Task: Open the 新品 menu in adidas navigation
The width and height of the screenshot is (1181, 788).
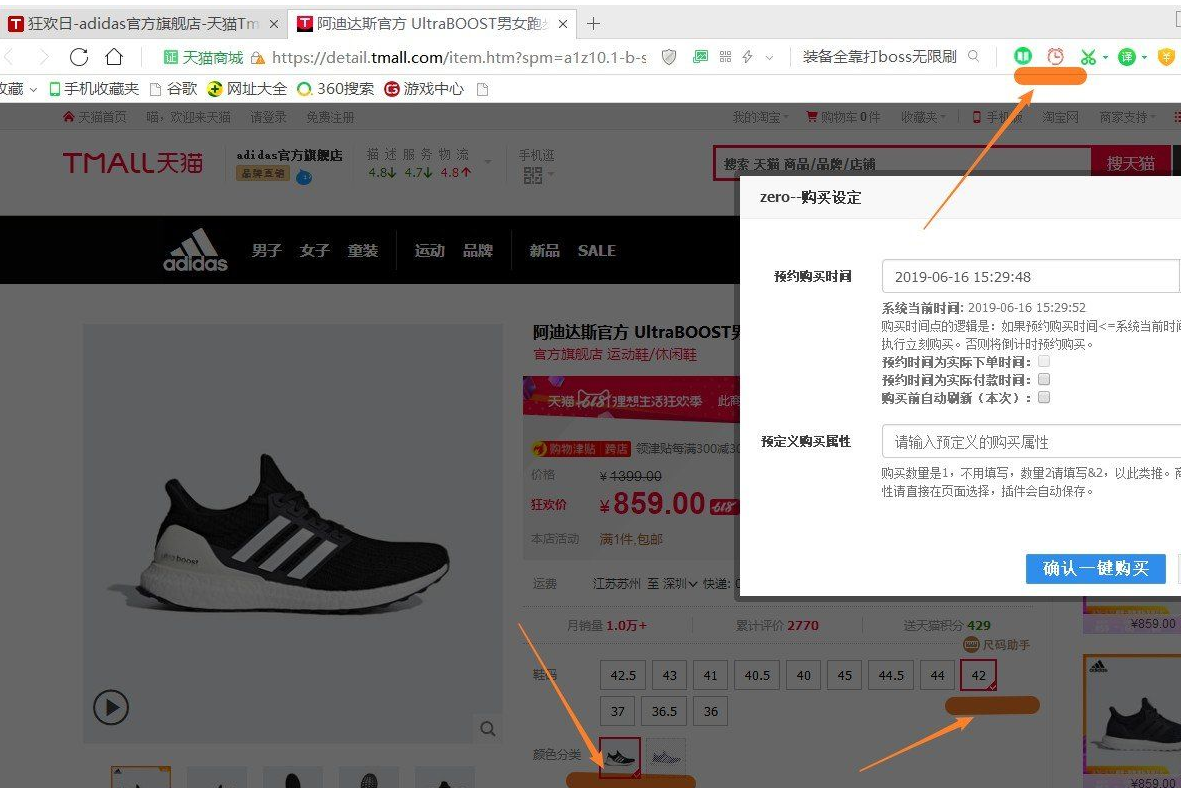Action: click(x=545, y=250)
